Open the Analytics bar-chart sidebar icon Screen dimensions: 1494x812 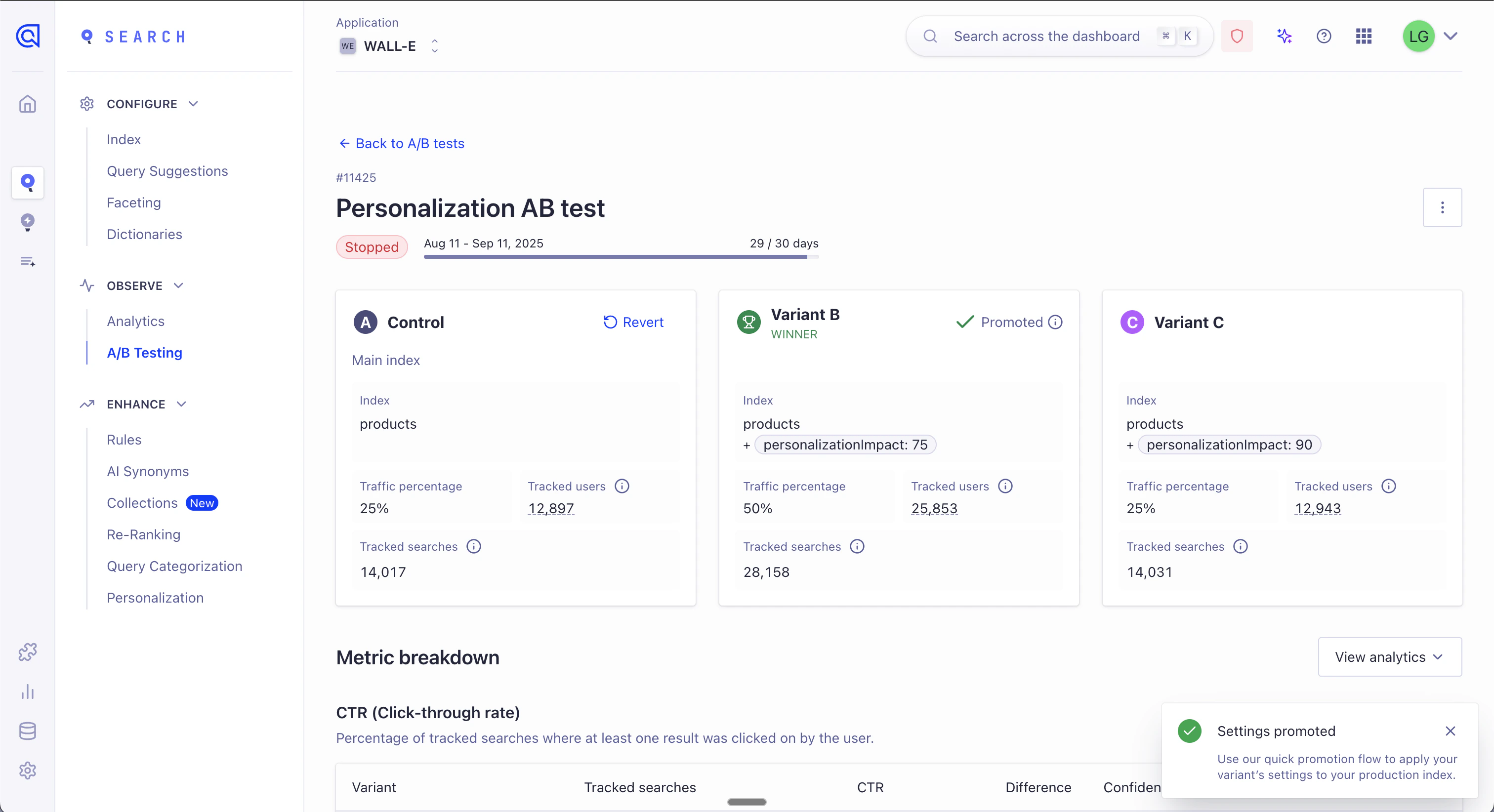(x=27, y=691)
